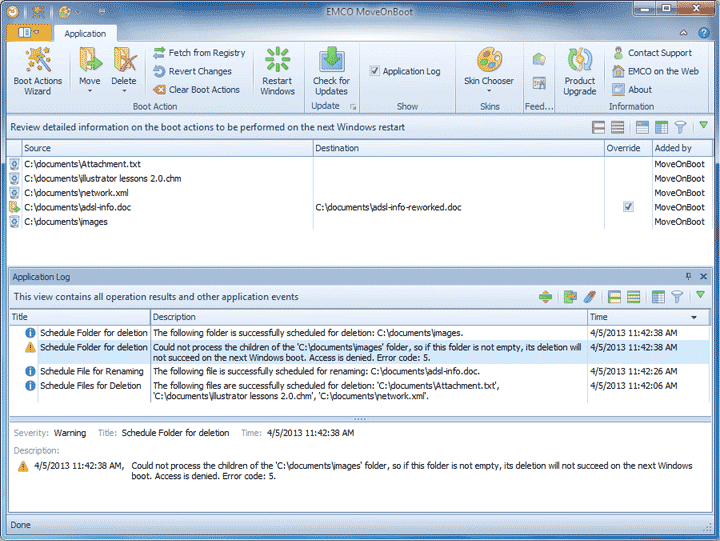
Task: Click the filter funnel icon in Application Log
Action: pos(678,297)
